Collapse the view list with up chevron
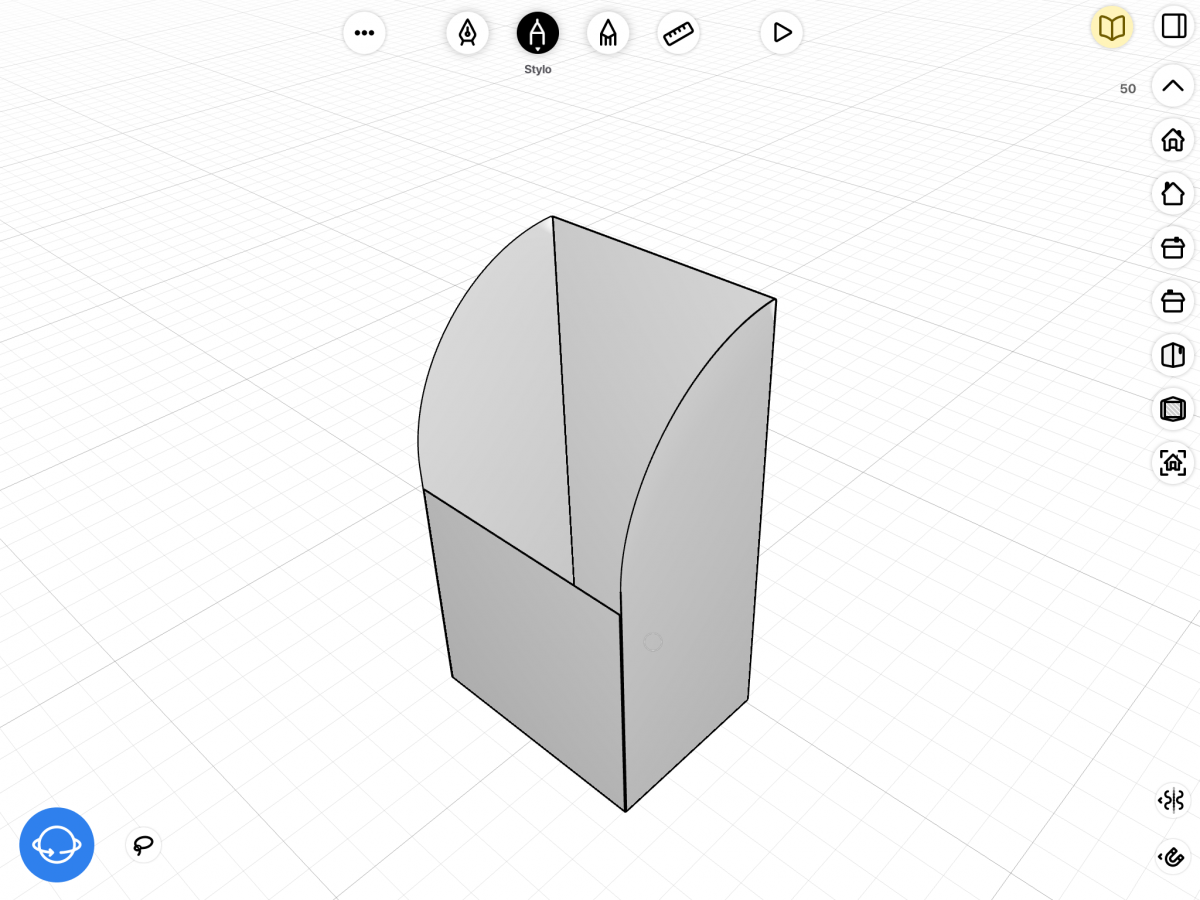Screen dimensions: 1200x900 pos(1172,86)
